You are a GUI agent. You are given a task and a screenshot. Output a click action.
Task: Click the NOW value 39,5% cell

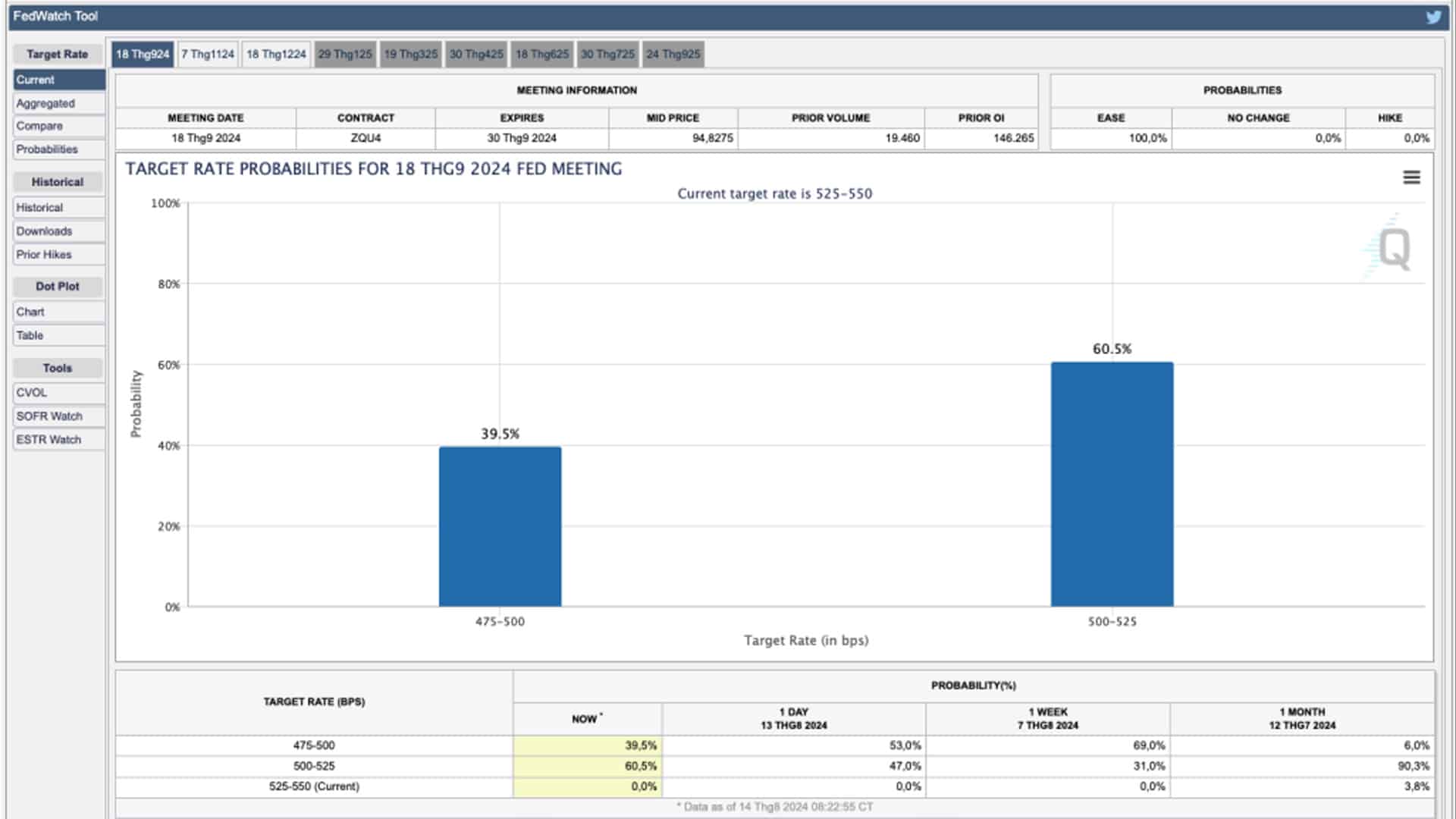588,745
